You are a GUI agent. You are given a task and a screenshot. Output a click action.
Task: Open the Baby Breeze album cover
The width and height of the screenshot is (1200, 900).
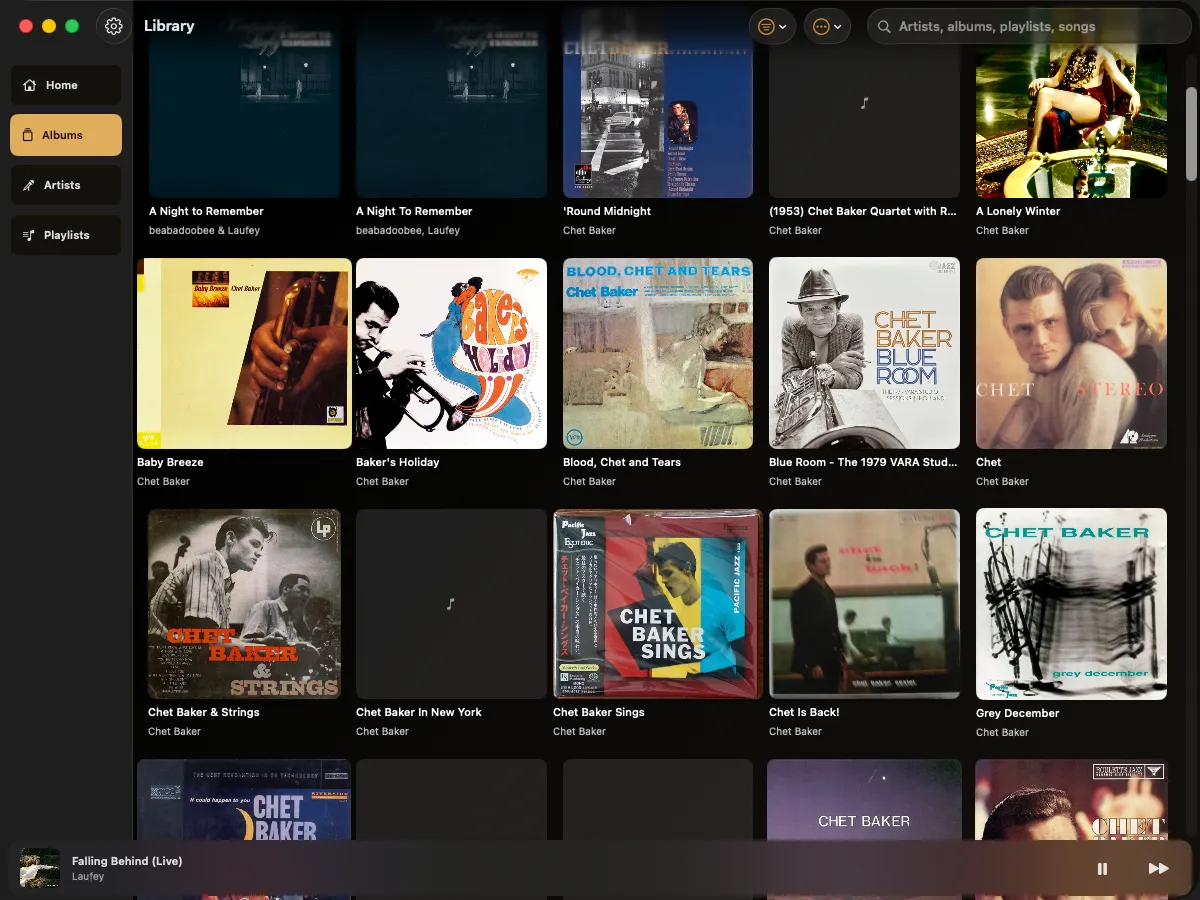[x=244, y=353]
